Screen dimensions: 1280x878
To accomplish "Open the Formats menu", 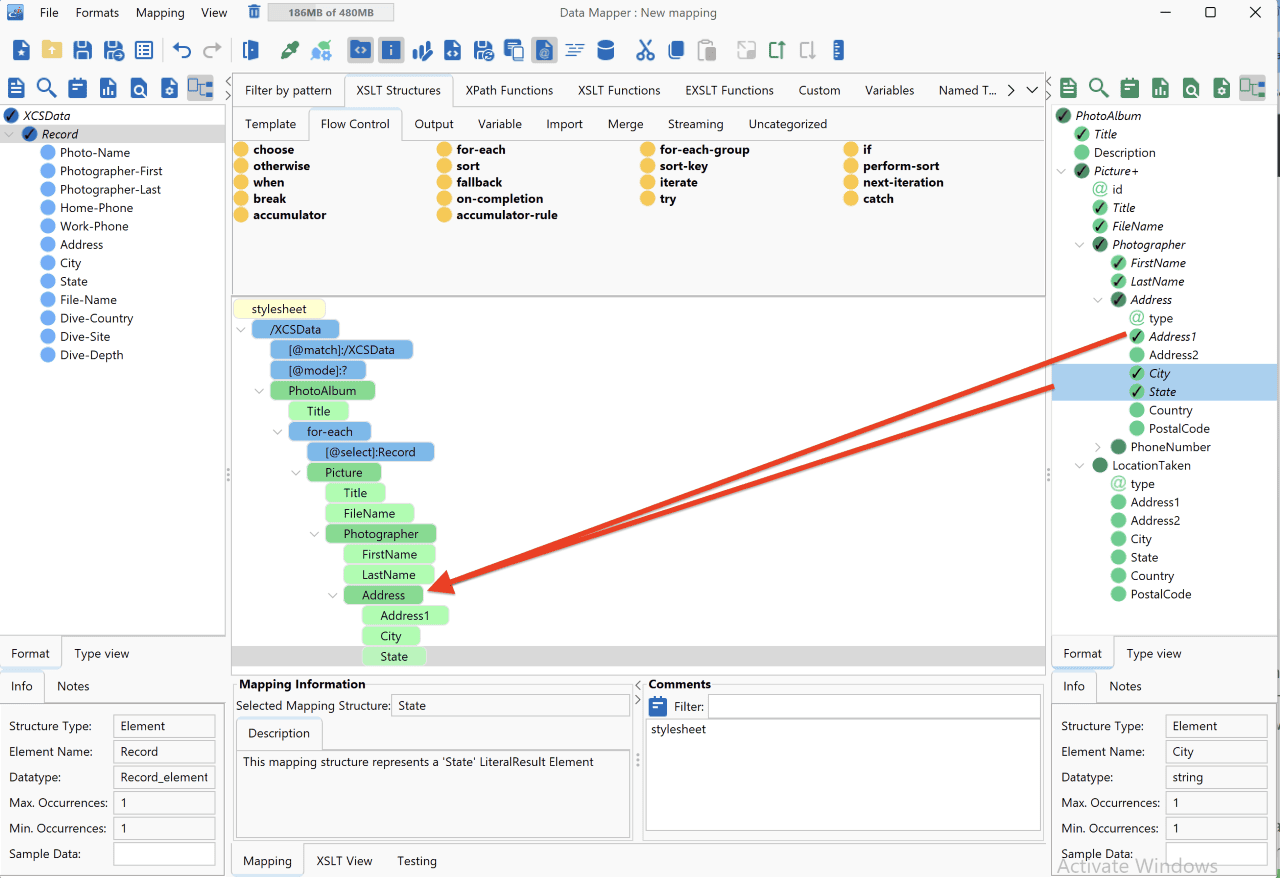I will coord(97,13).
